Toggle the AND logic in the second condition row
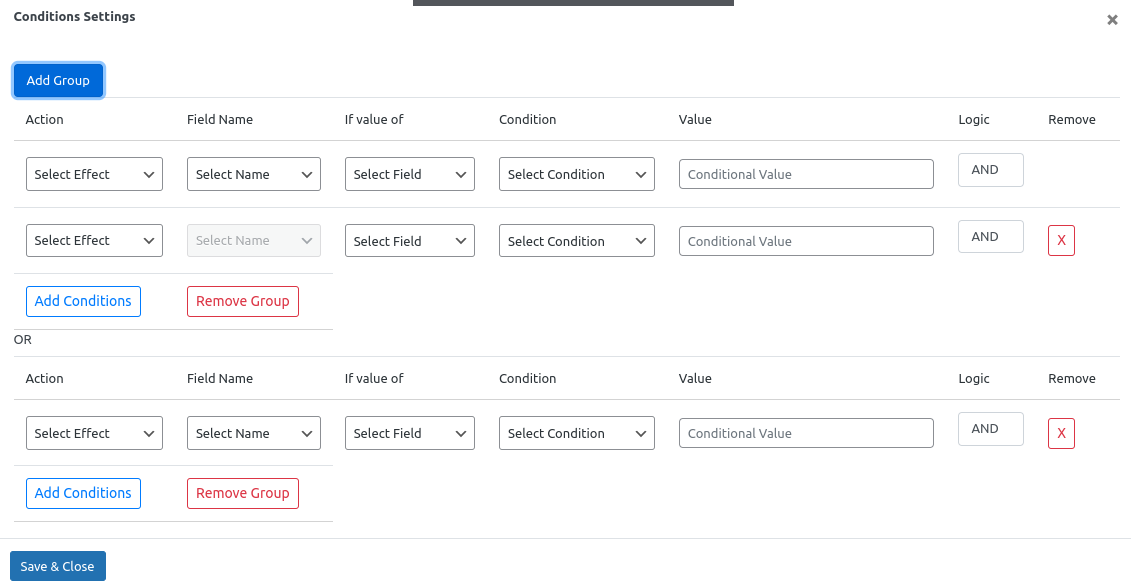The width and height of the screenshot is (1131, 588). point(990,236)
